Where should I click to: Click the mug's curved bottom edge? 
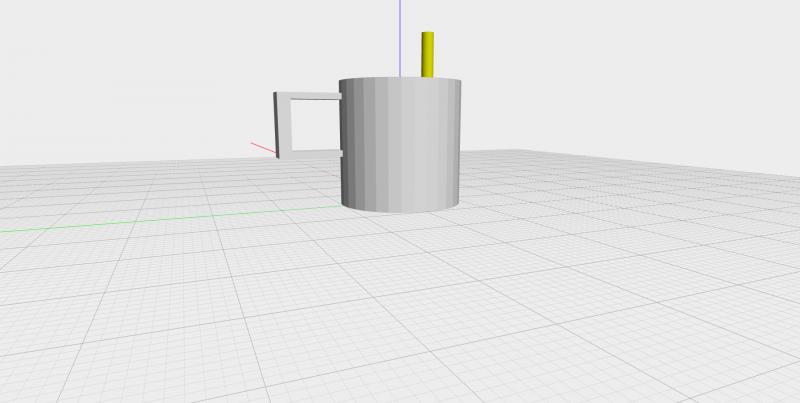(x=400, y=210)
